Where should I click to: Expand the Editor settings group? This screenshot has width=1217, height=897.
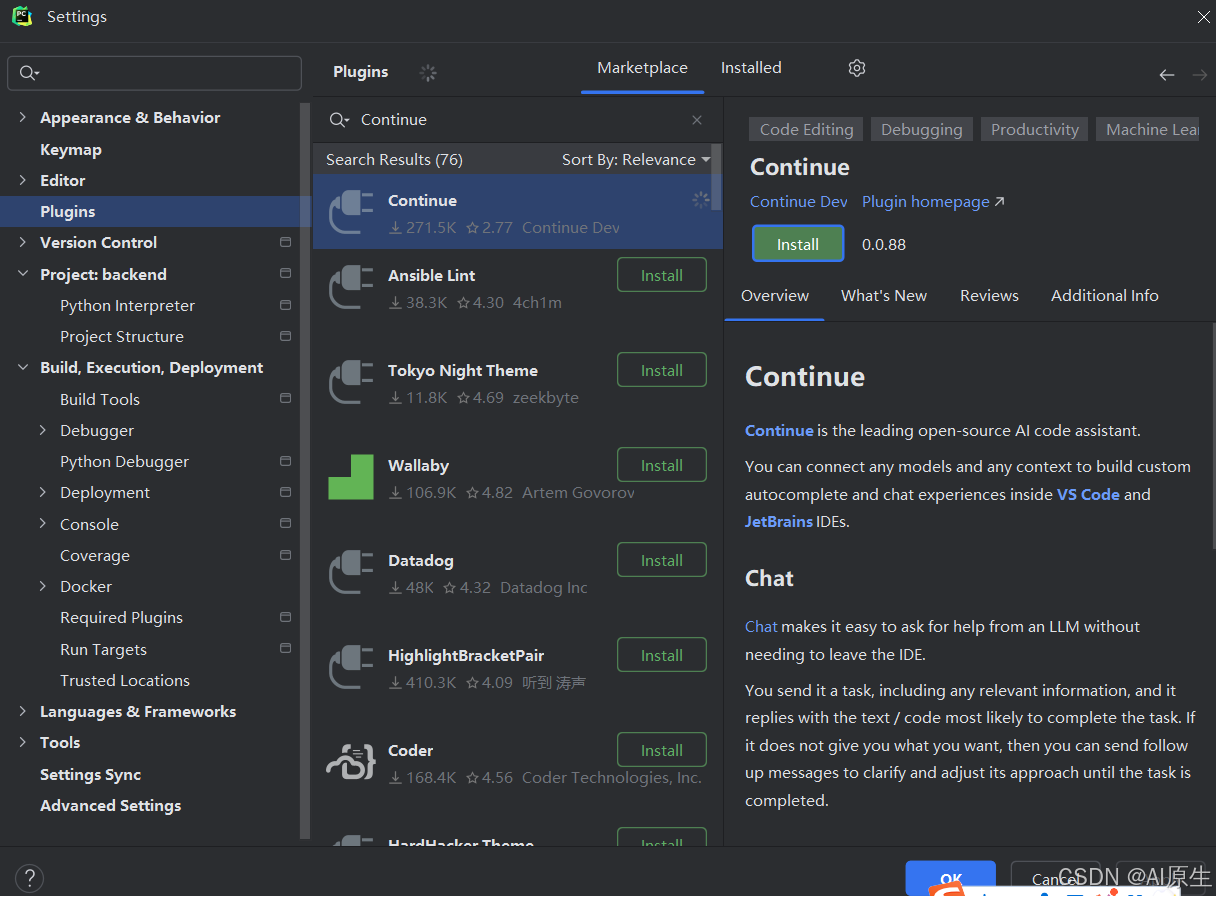coord(23,180)
